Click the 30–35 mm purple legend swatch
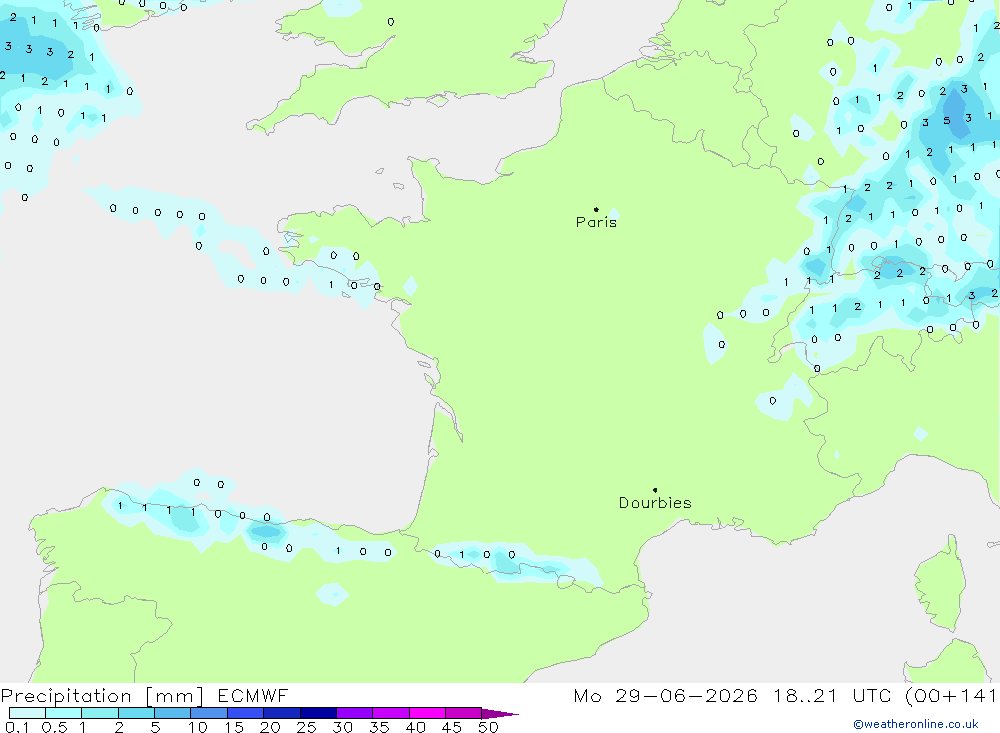The width and height of the screenshot is (1000, 733). pos(355,713)
